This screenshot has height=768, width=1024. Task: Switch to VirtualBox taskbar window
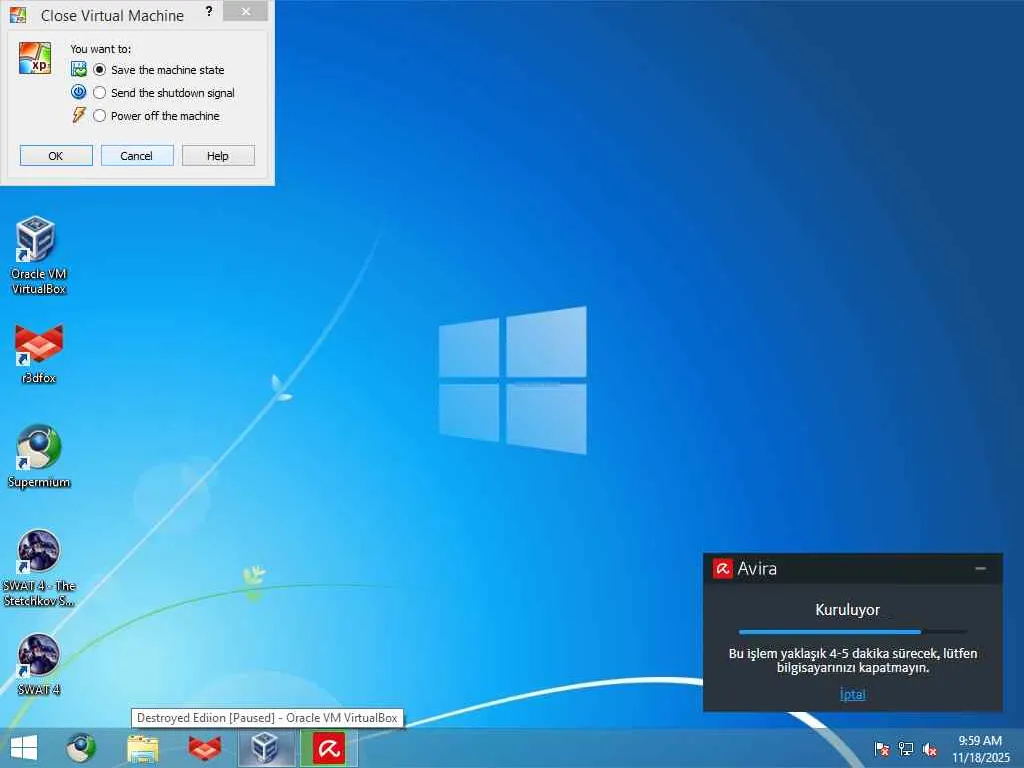[266, 748]
